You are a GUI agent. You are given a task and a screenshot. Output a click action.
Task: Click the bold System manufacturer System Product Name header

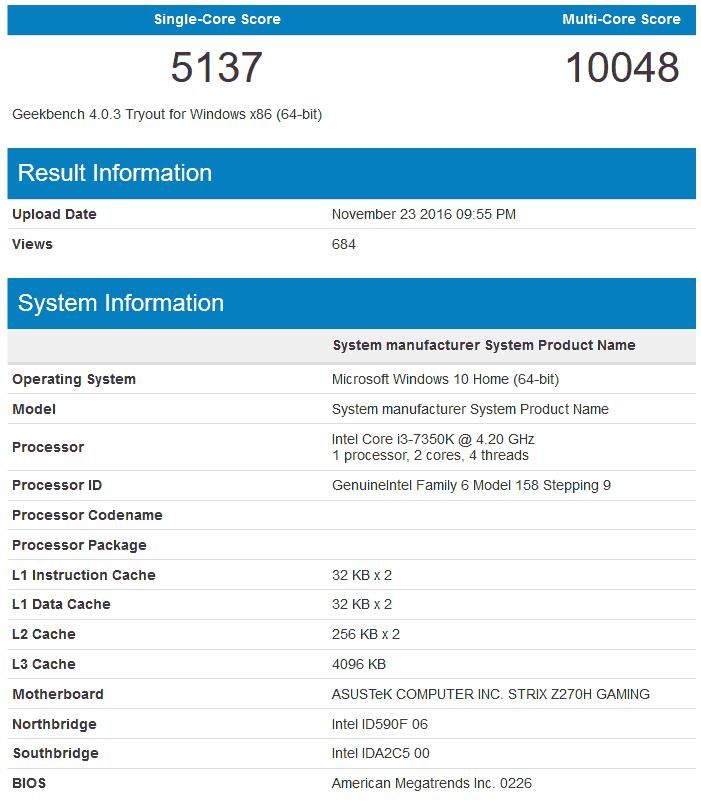tap(484, 345)
